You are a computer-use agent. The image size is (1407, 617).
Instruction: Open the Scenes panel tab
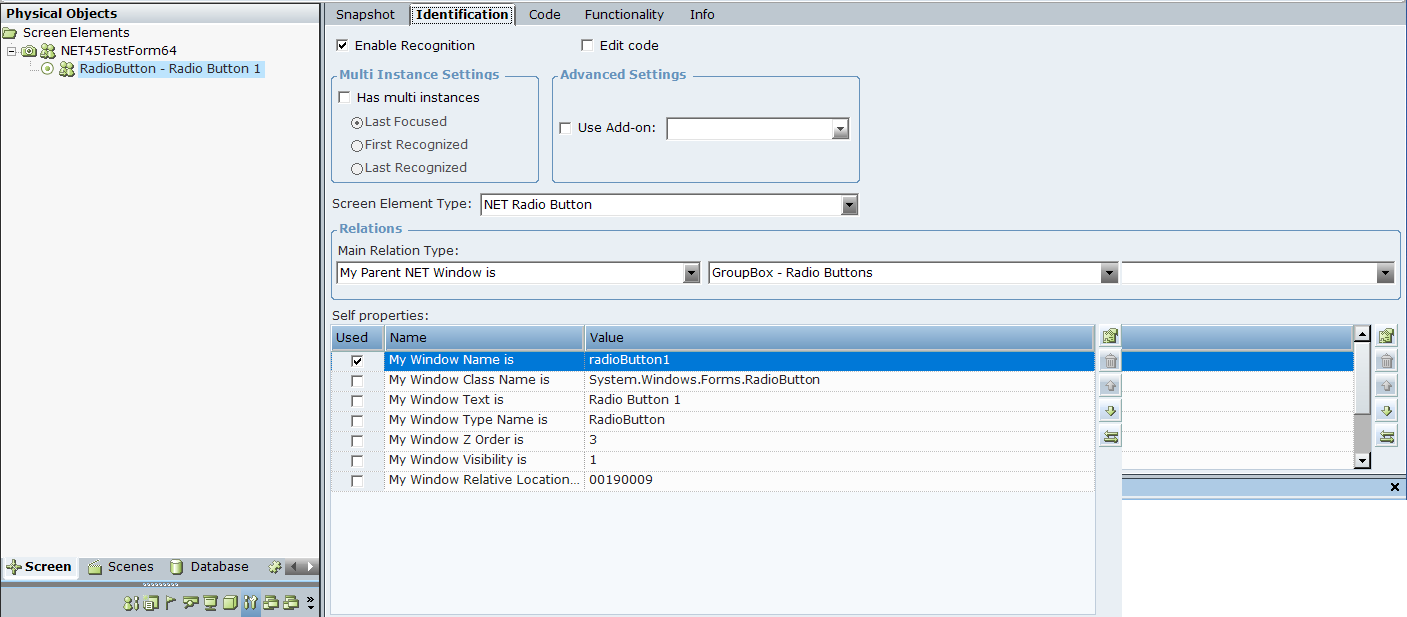tap(121, 567)
